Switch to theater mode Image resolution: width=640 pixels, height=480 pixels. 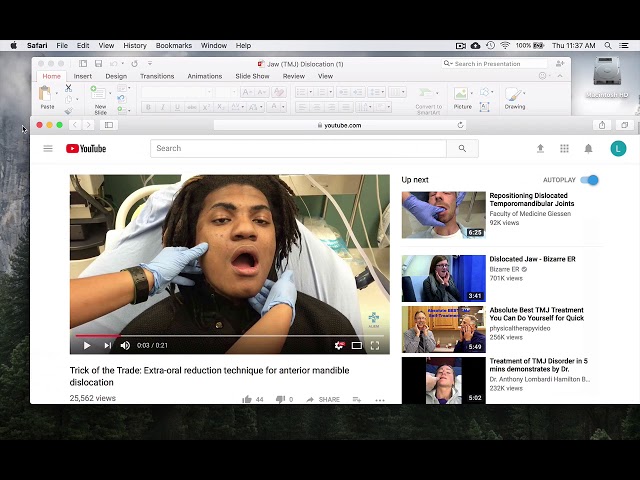tap(357, 346)
